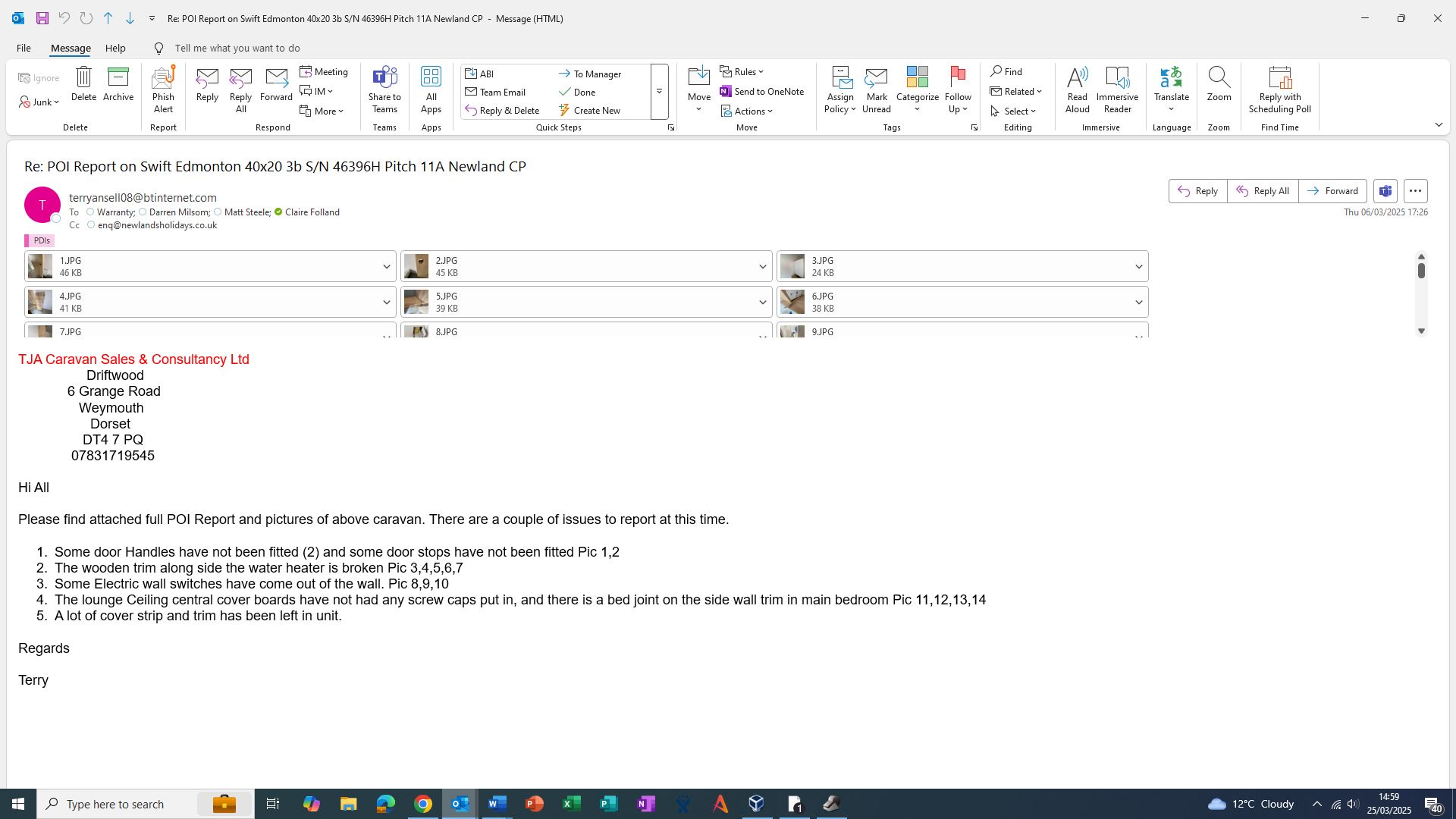Select the Done quick step checkmark
Viewport: 1456px width, 819px height.
point(565,93)
